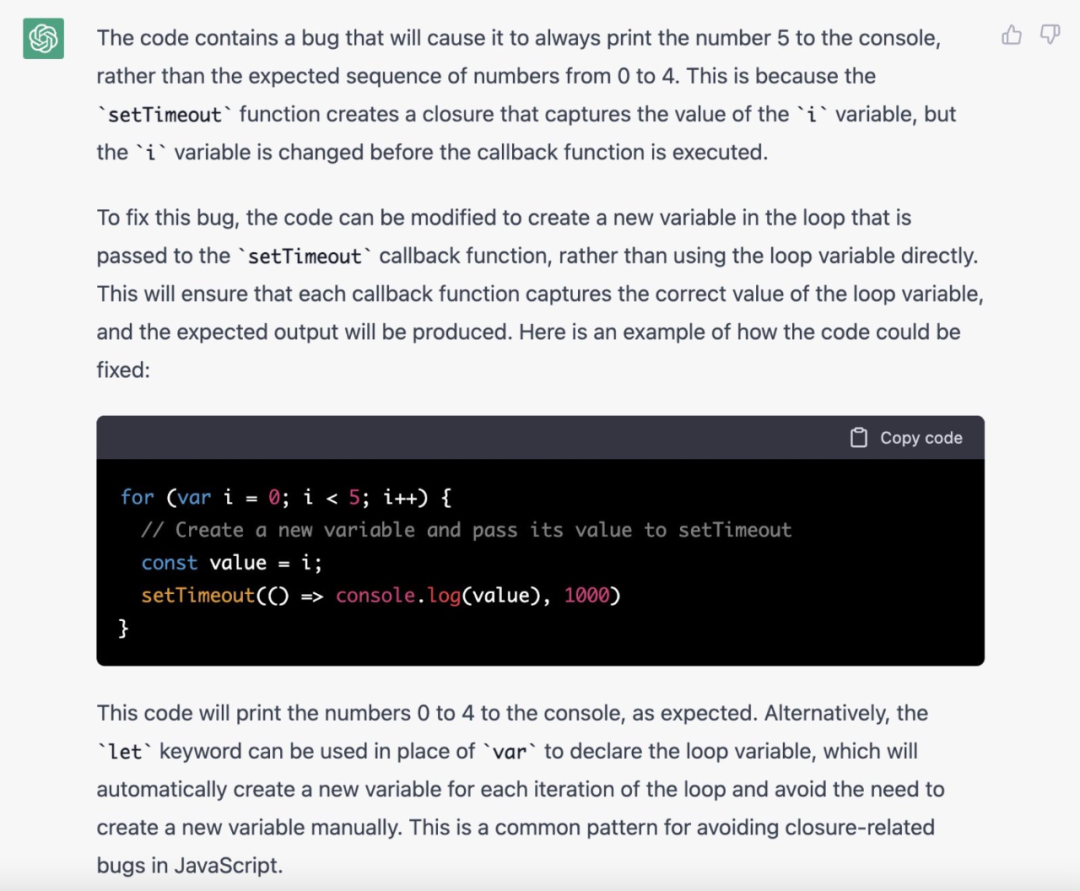This screenshot has width=1080, height=891.
Task: Click the Copy code label text
Action: pyautogui.click(x=920, y=437)
